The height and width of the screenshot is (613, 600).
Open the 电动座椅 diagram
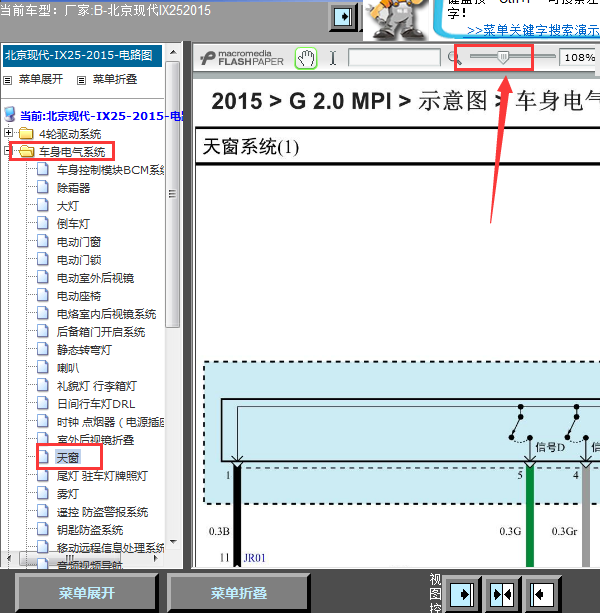pyautogui.click(x=79, y=296)
